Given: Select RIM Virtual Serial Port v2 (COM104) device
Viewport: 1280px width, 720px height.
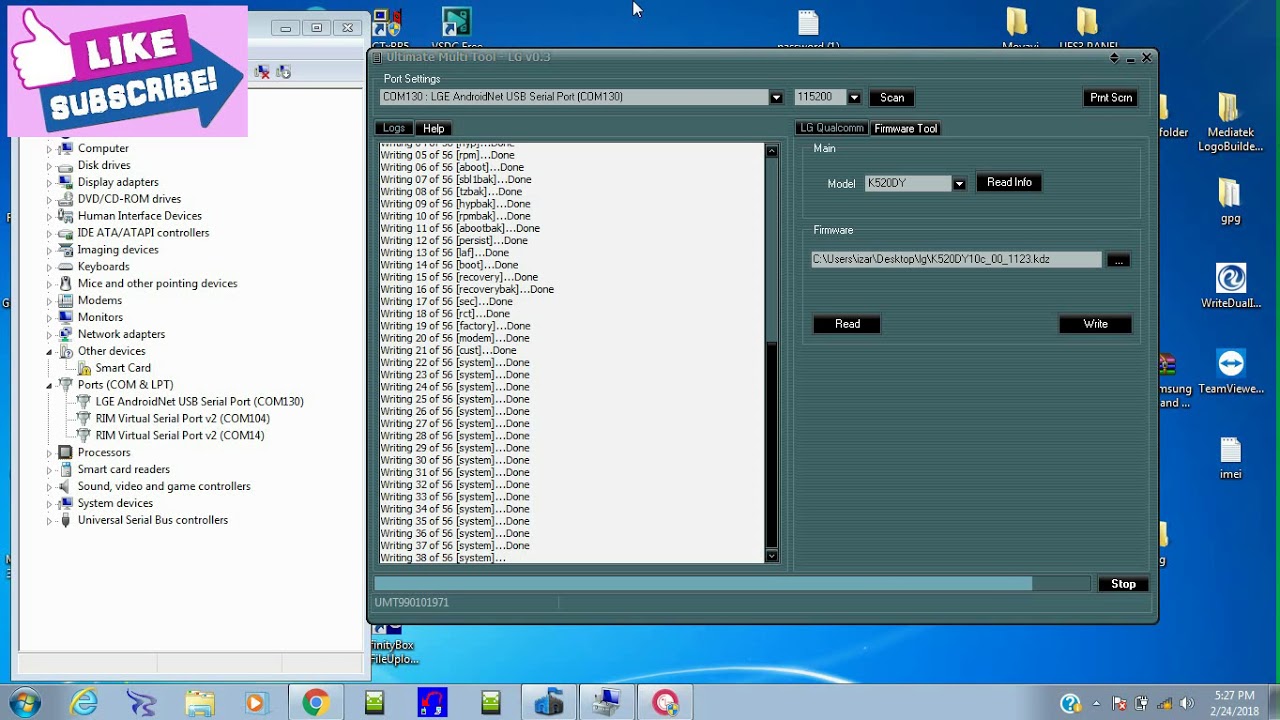Looking at the screenshot, I should coord(182,418).
